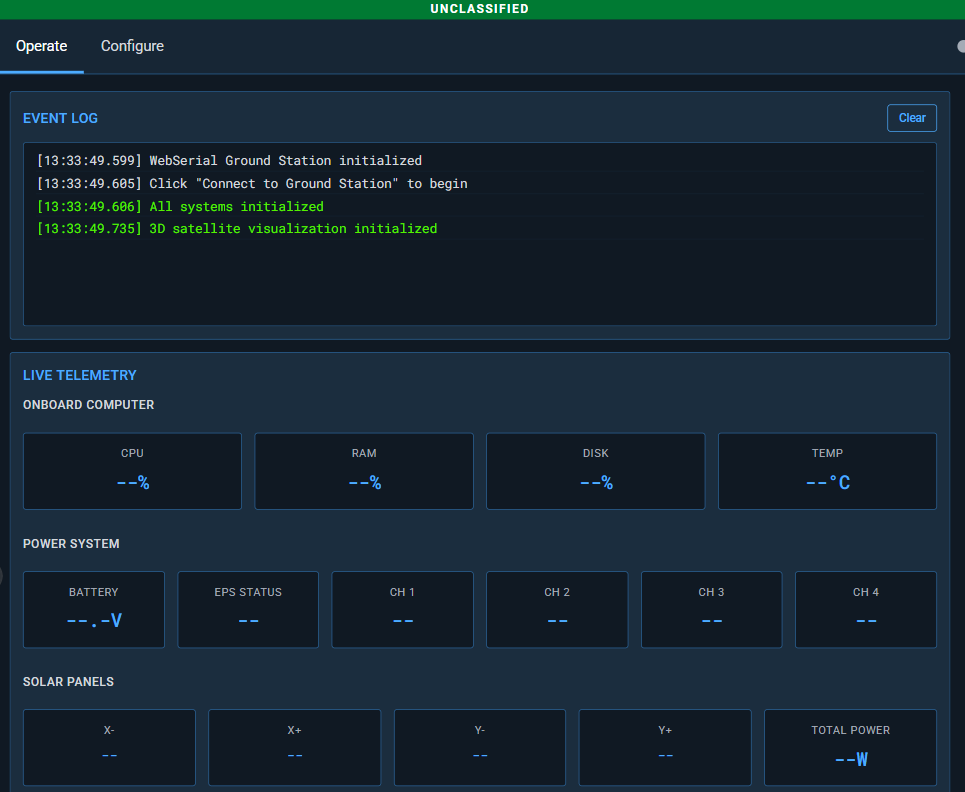Viewport: 965px width, 792px height.
Task: Select the TOTAL POWER card
Action: coord(851,748)
